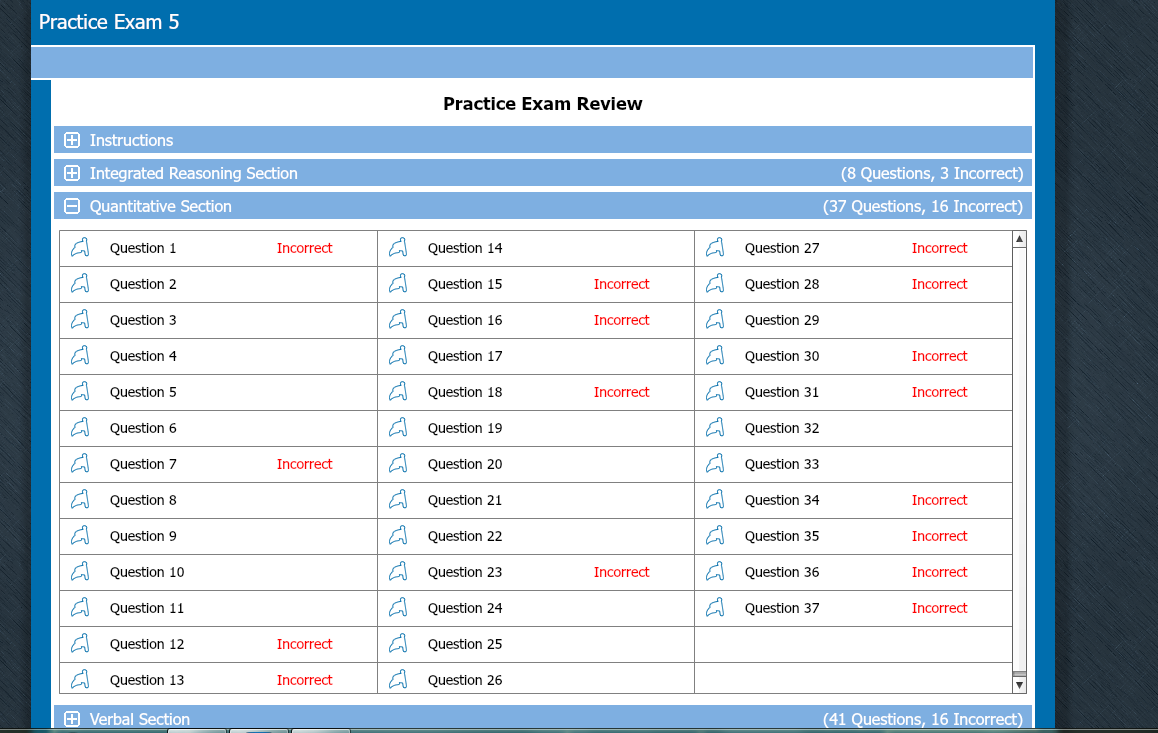1158x733 pixels.
Task: Expand the Verbal Section
Action: coord(72,719)
